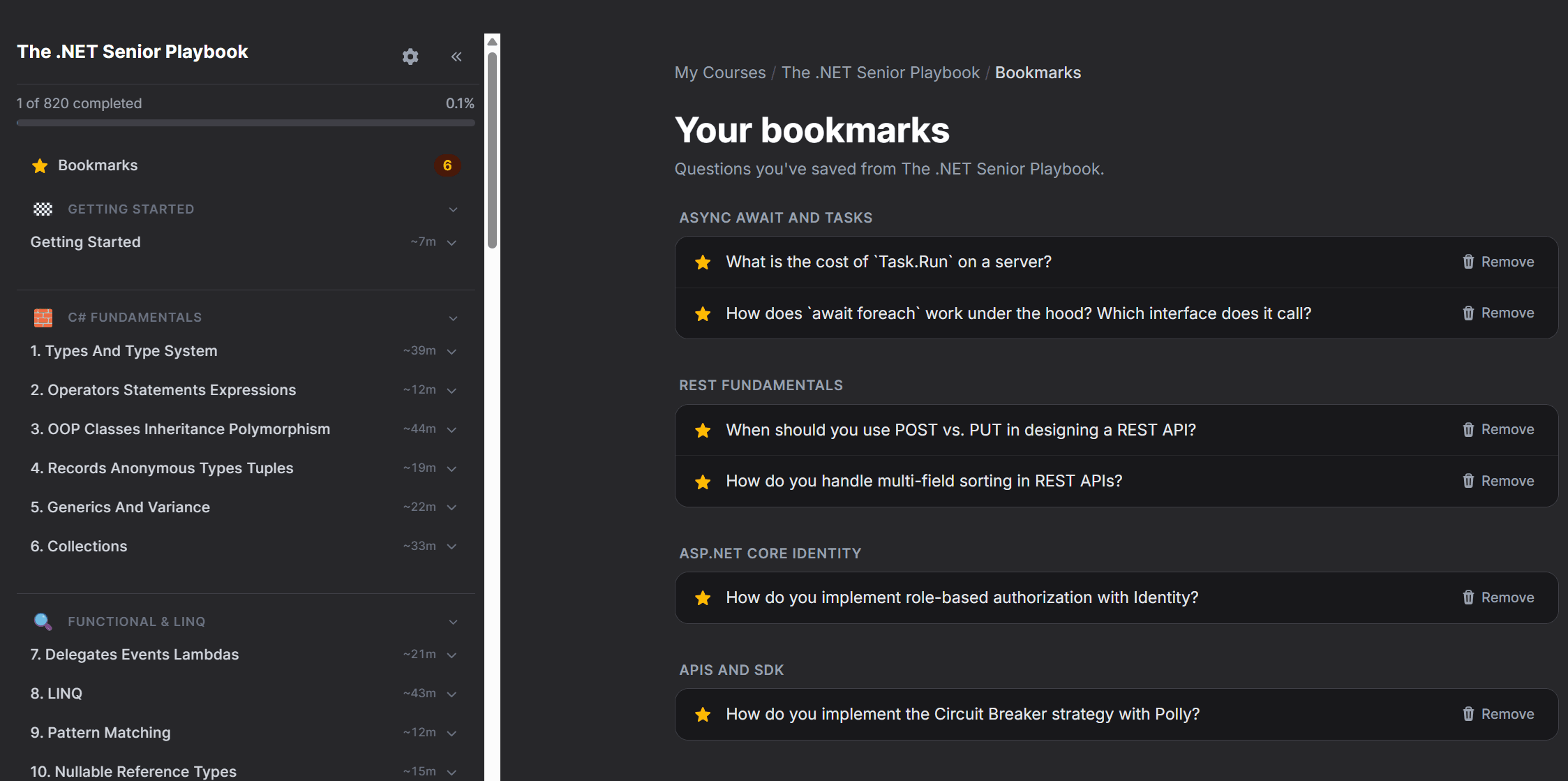Image resolution: width=1568 pixels, height=781 pixels.
Task: Click trash icon for the POST vs. PUT bookmark
Action: click(1468, 430)
